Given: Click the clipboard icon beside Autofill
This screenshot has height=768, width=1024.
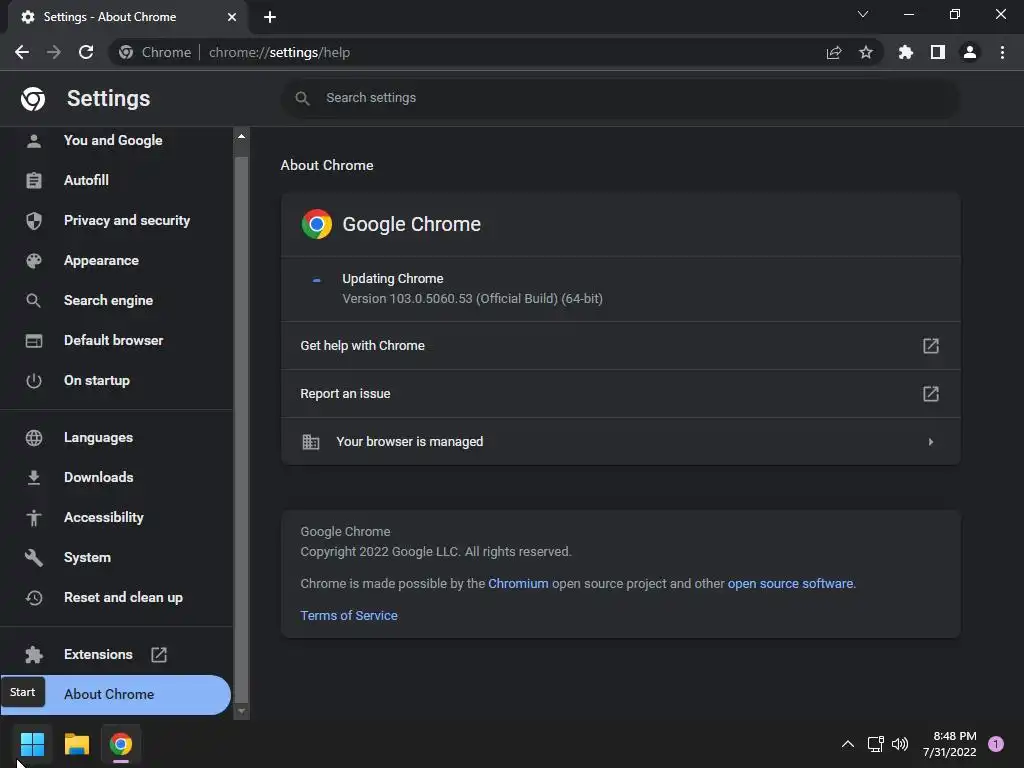Looking at the screenshot, I should (34, 180).
